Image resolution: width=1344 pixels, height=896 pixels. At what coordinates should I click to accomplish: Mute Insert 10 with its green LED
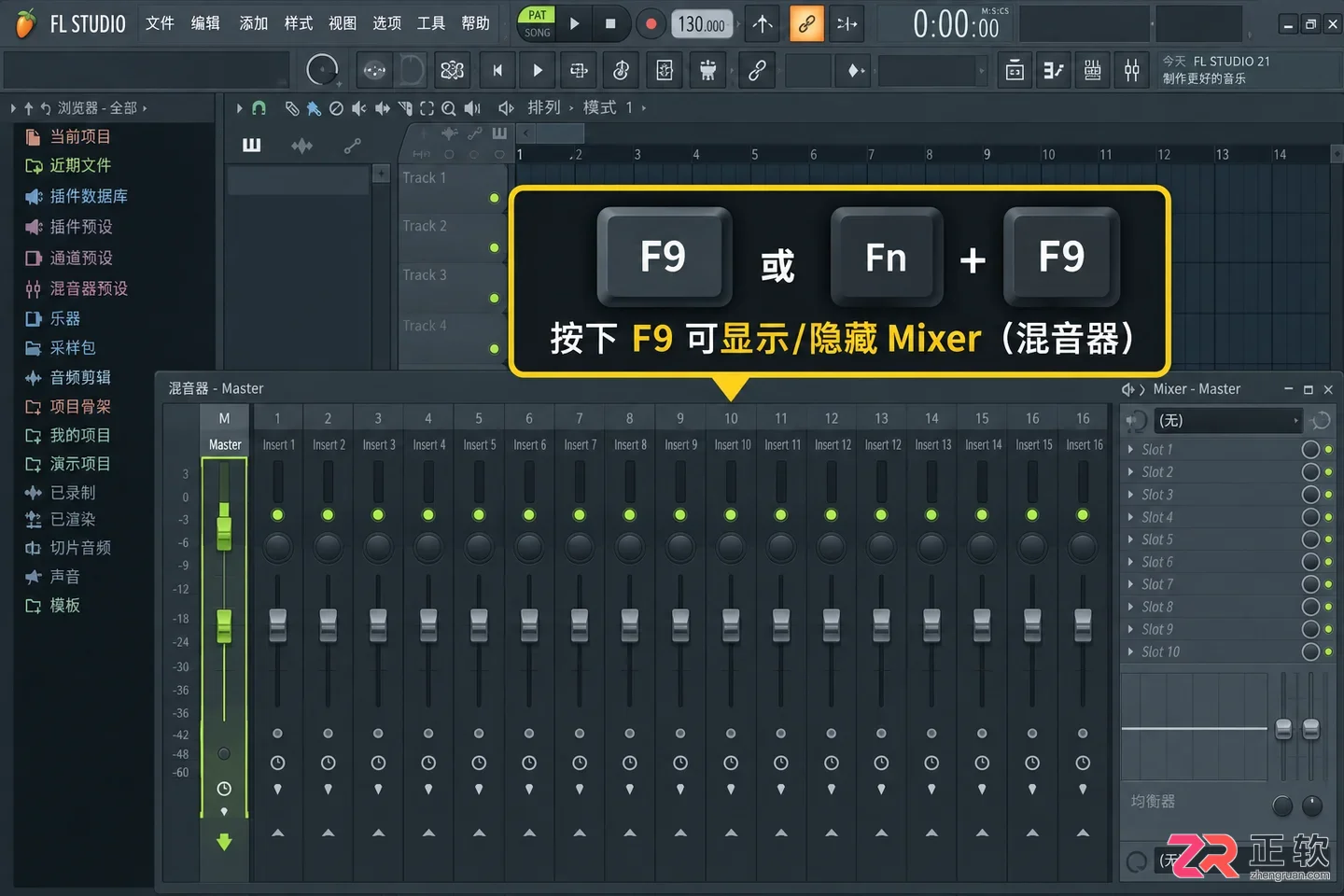pyautogui.click(x=731, y=515)
